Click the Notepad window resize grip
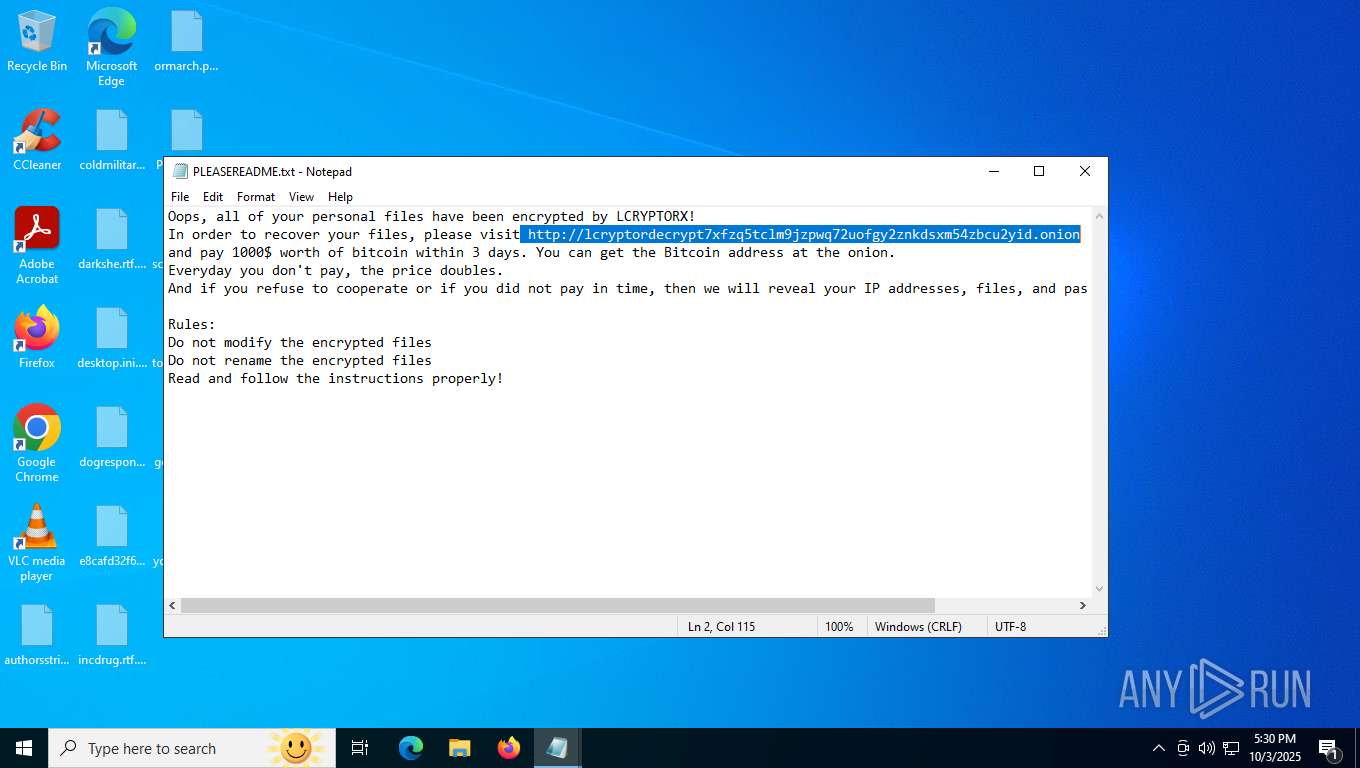 coord(1101,630)
